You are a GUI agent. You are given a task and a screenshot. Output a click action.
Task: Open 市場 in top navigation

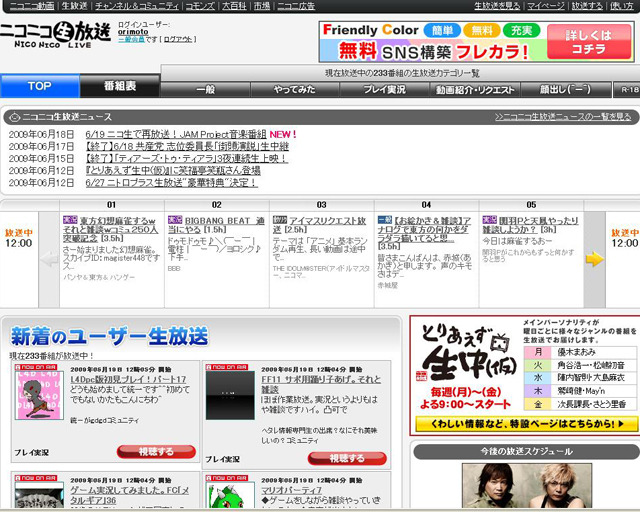click(x=262, y=6)
